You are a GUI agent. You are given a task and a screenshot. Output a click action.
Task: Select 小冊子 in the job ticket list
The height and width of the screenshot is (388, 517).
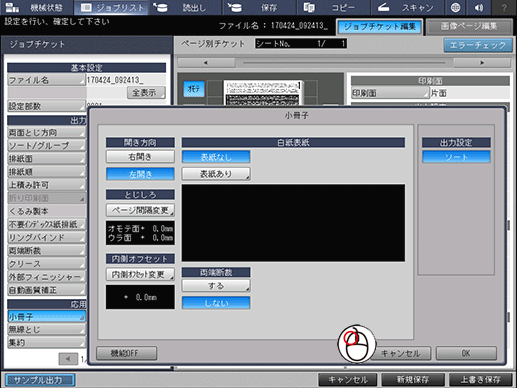[46, 316]
